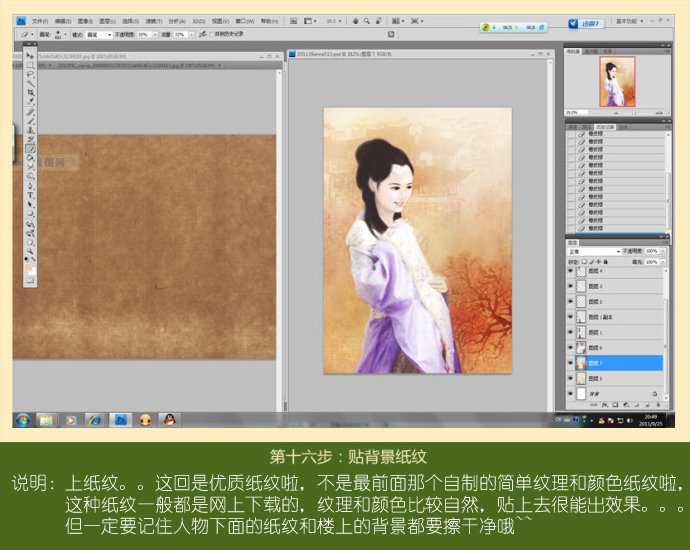This screenshot has width=690, height=550.
Task: Open eraser flow arrow in options bar
Action: click(191, 34)
